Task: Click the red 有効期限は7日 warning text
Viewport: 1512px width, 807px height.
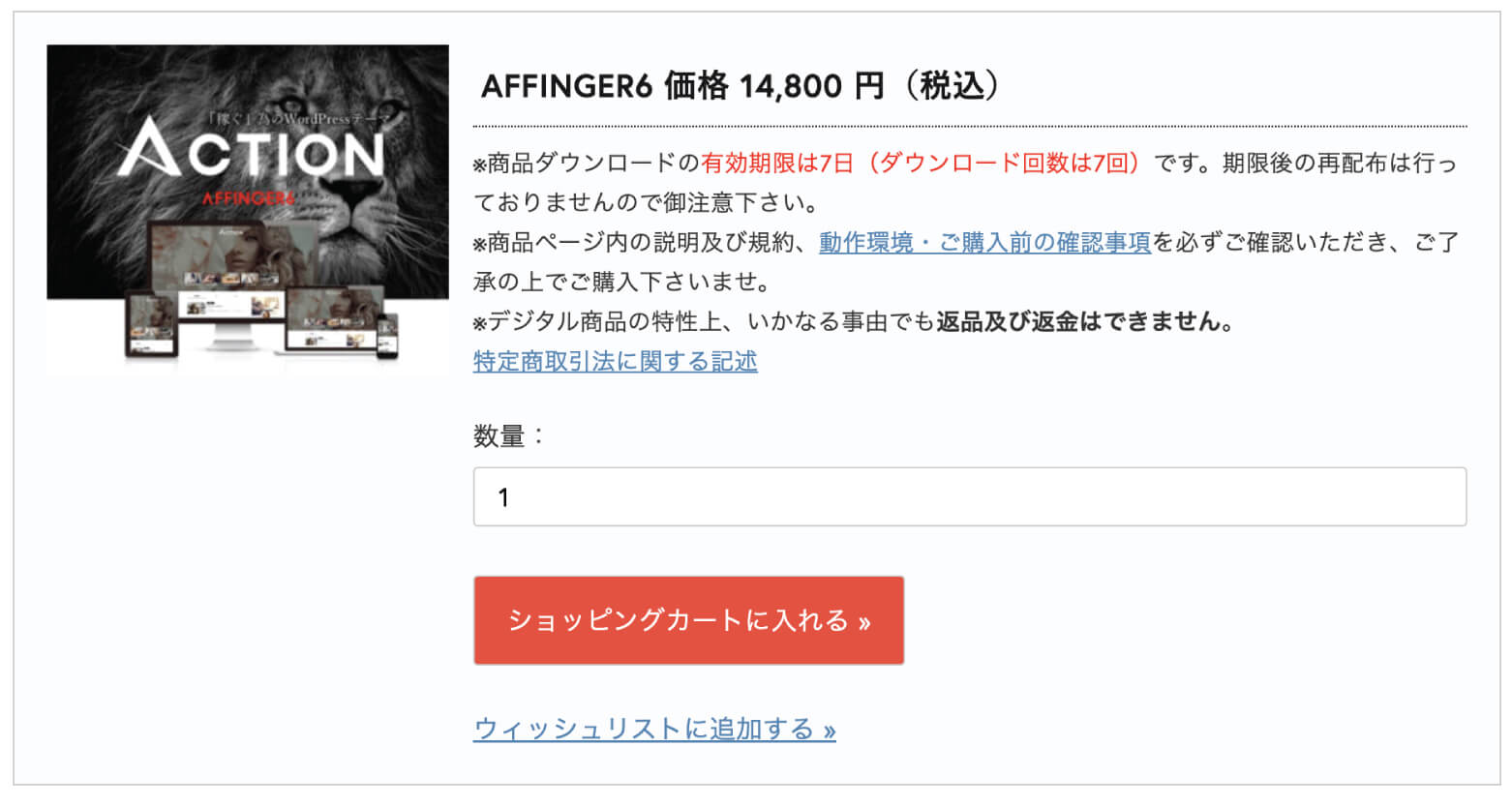Action: tap(777, 164)
